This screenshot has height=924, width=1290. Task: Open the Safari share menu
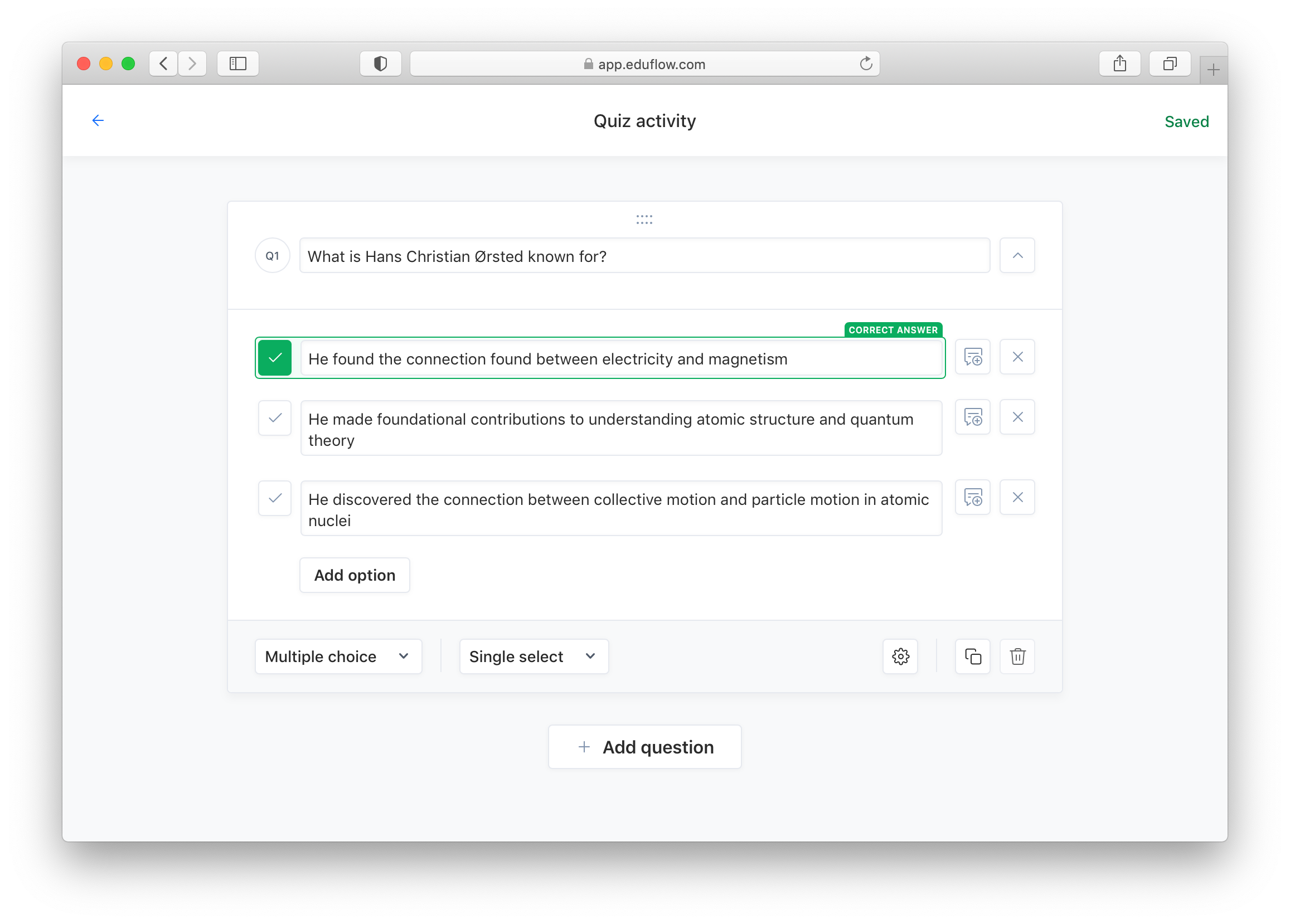[x=1119, y=63]
